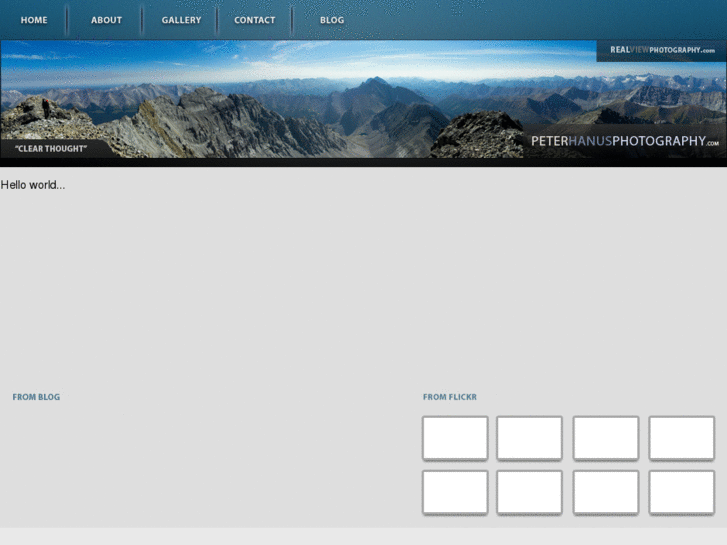727x545 pixels.
Task: Select CONTACT in the navigation bar
Action: click(x=255, y=20)
